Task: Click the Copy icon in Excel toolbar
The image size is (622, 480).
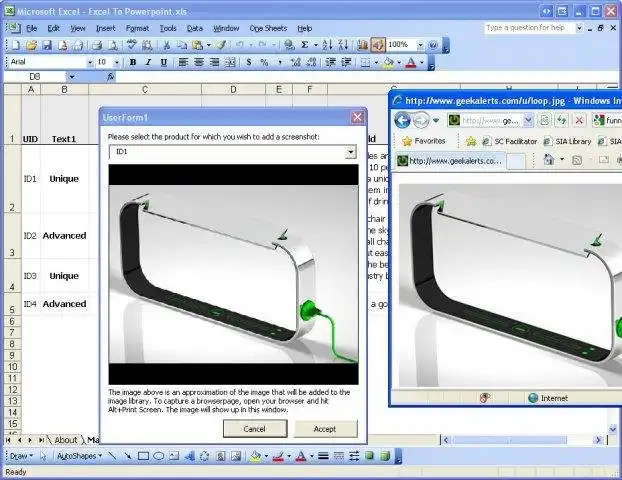Action: coord(182,45)
